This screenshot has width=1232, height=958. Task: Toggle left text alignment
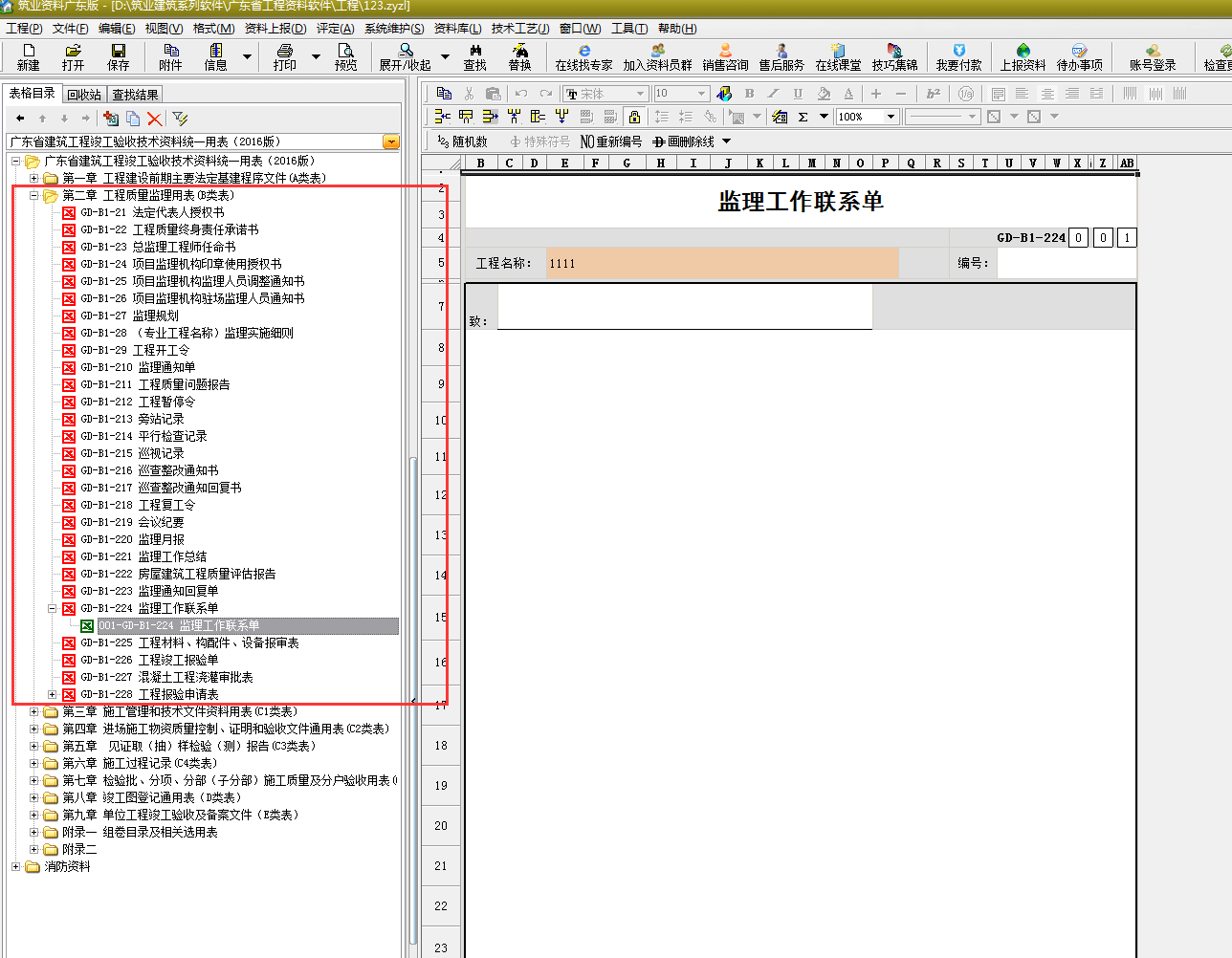[x=1022, y=93]
